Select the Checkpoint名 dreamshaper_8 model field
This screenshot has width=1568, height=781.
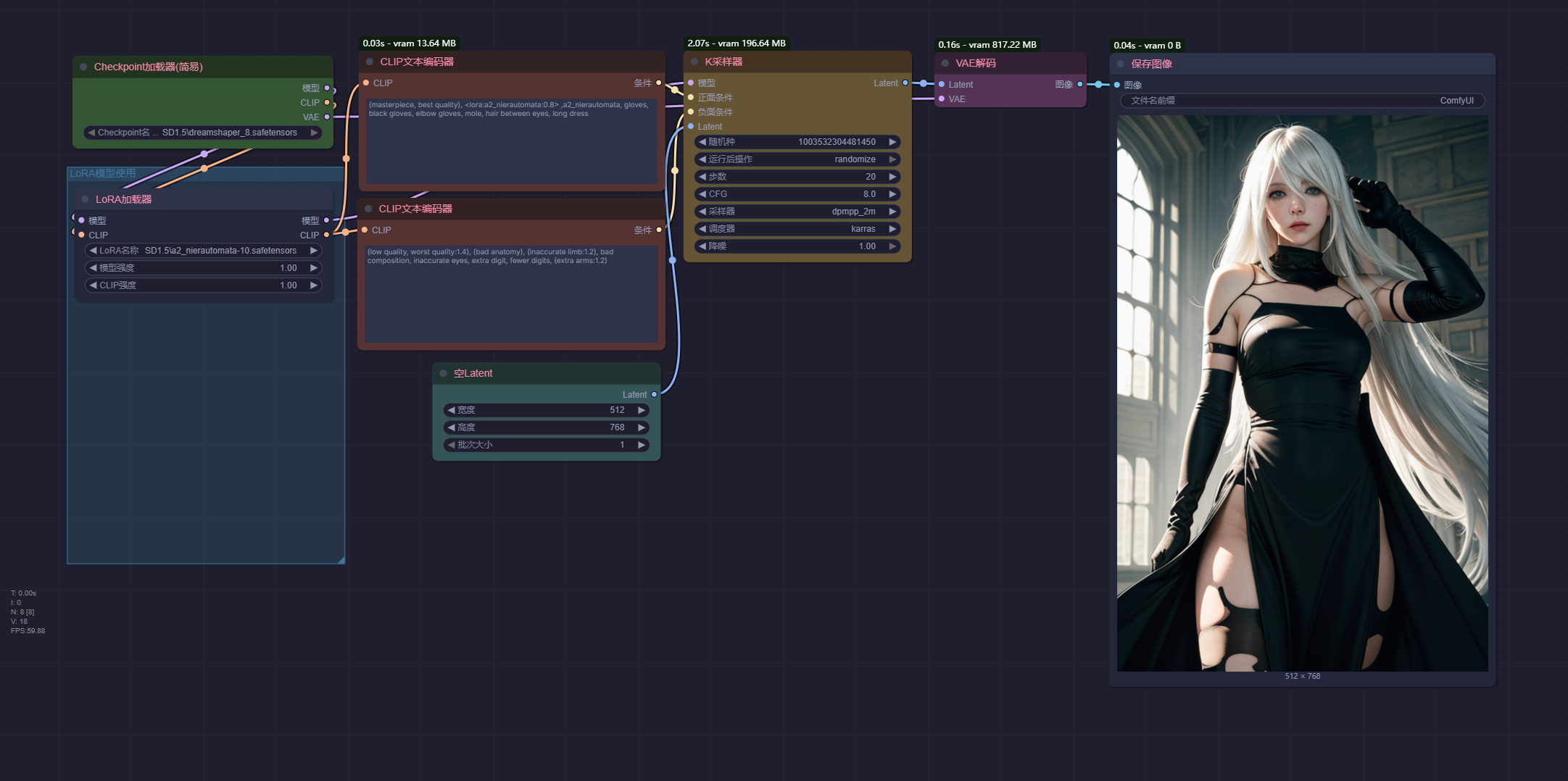pyautogui.click(x=203, y=133)
